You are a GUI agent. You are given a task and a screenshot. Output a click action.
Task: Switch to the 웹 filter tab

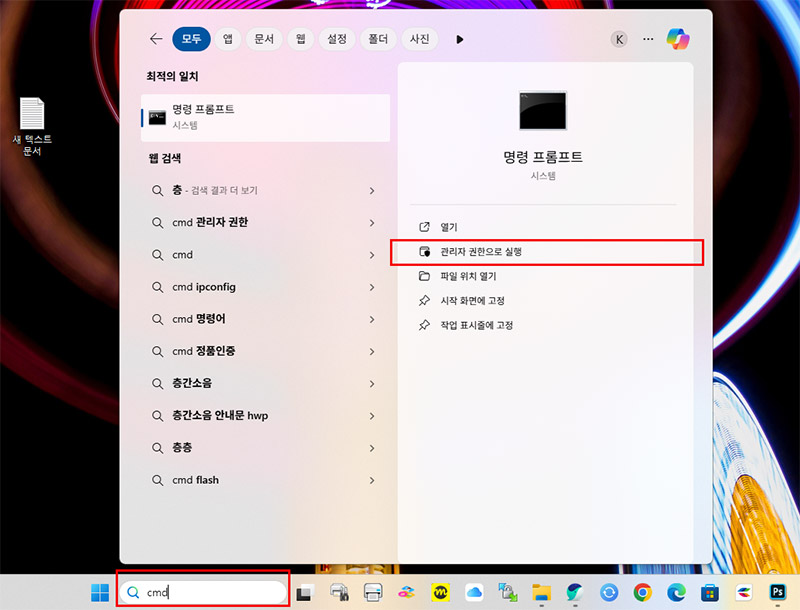301,39
